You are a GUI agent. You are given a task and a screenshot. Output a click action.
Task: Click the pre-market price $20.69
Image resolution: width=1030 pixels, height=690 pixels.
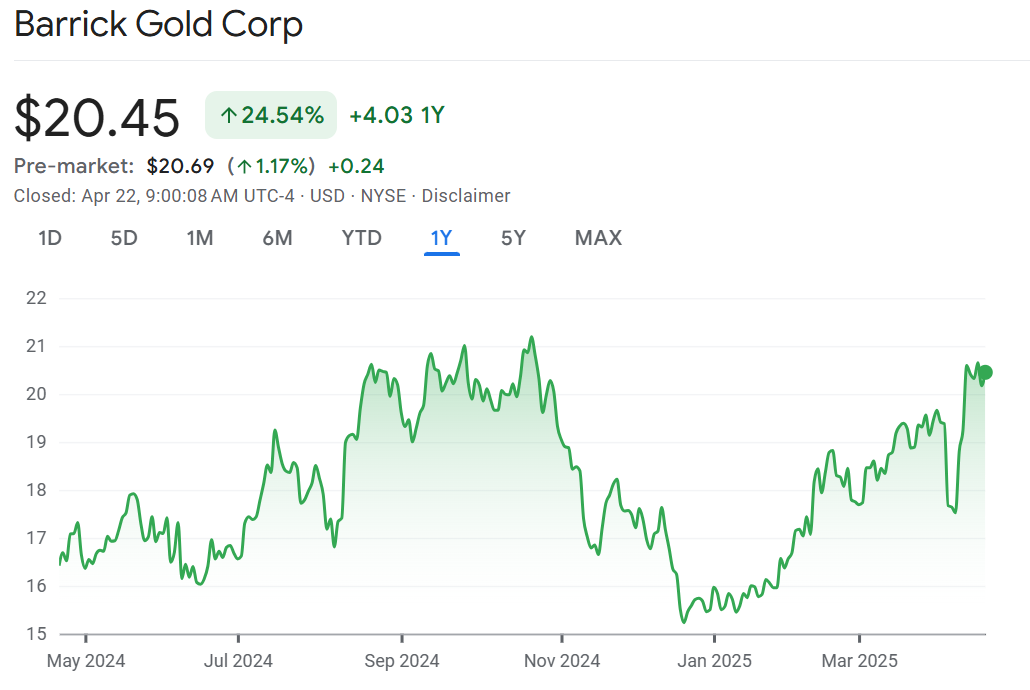180,166
